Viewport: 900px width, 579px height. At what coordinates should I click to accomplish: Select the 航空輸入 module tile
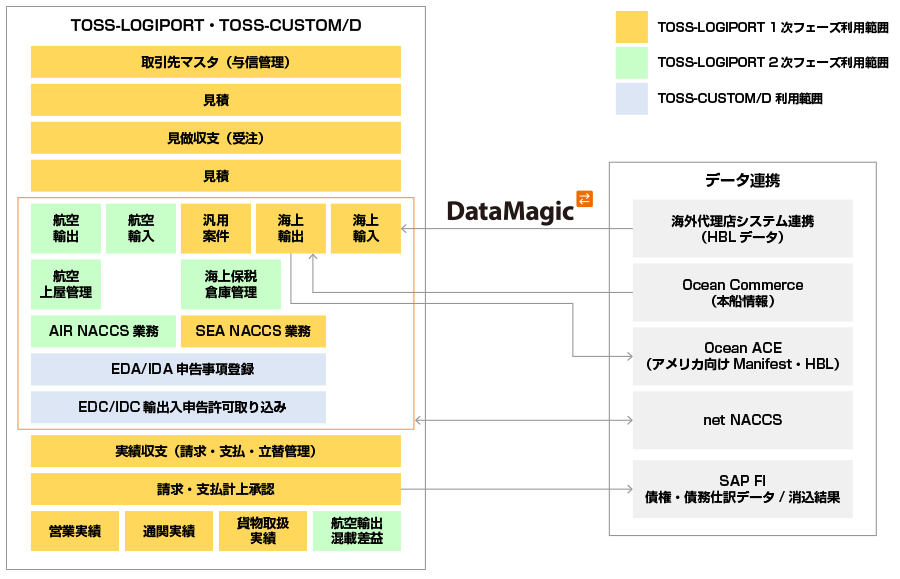pos(143,227)
